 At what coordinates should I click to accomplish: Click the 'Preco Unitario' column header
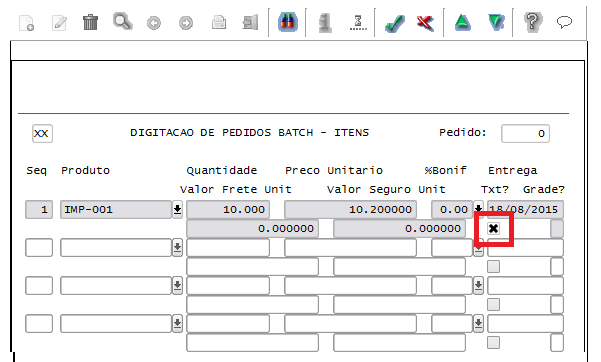334,170
